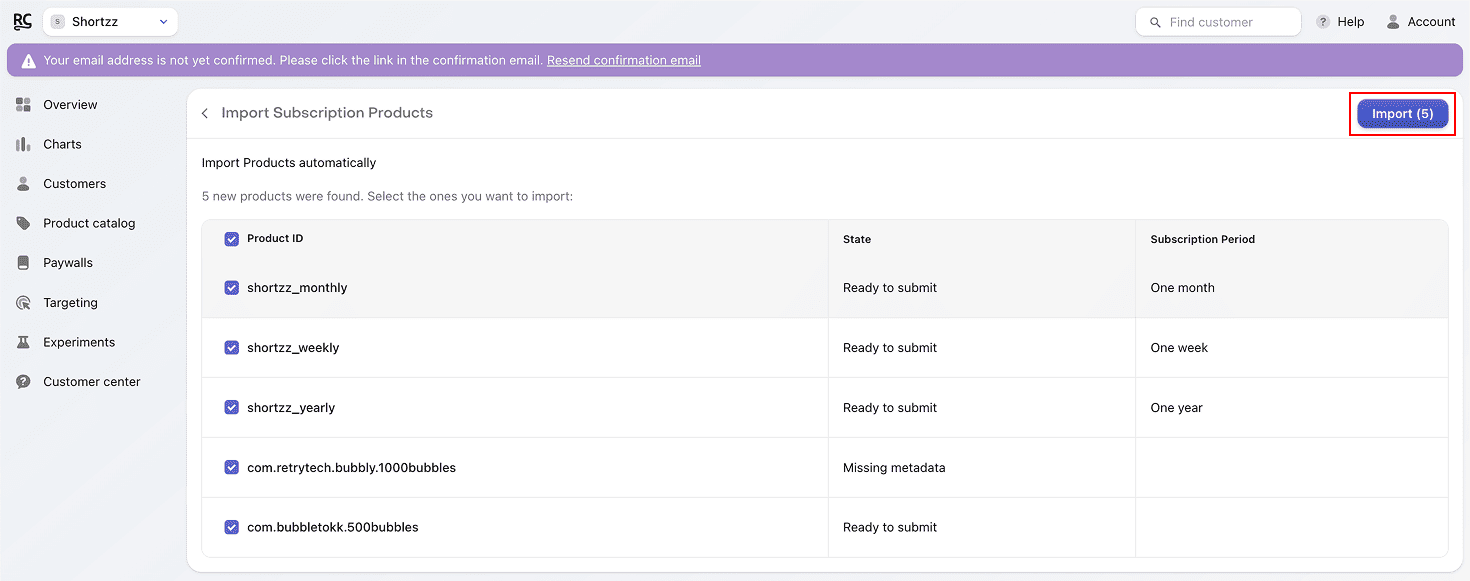
Task: Uncheck the shortzz_yearly product
Action: point(232,407)
